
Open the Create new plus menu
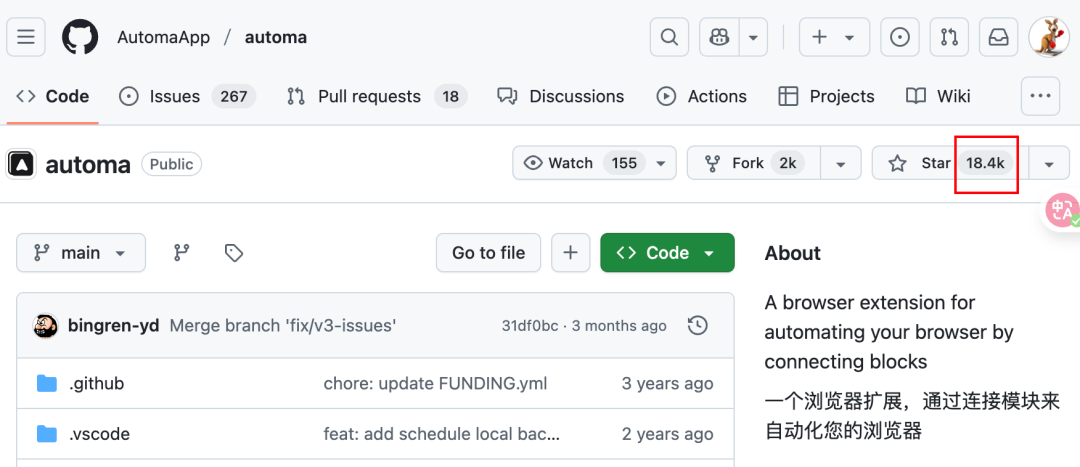834,37
